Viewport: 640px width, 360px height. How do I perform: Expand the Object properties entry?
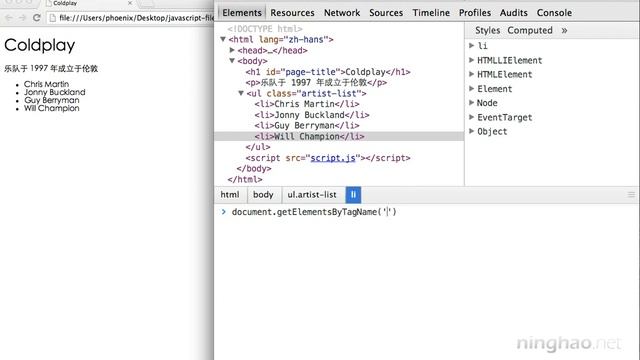pos(471,131)
